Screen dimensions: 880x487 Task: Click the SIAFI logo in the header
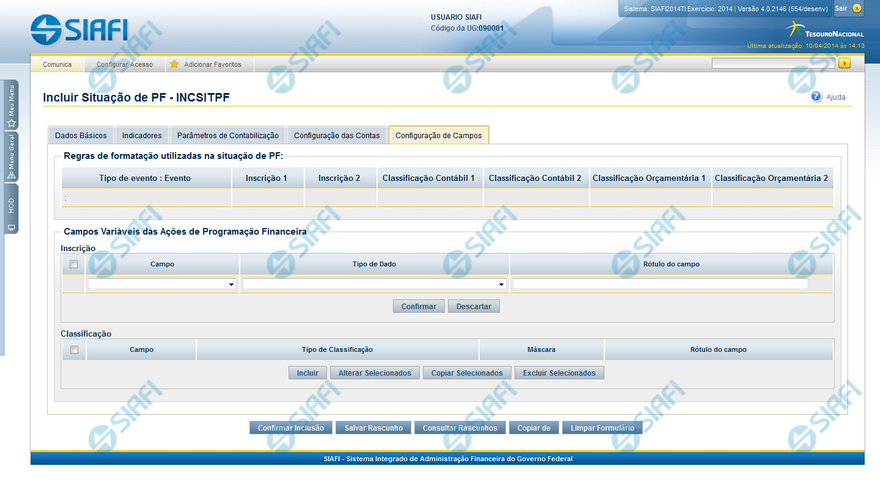click(79, 27)
